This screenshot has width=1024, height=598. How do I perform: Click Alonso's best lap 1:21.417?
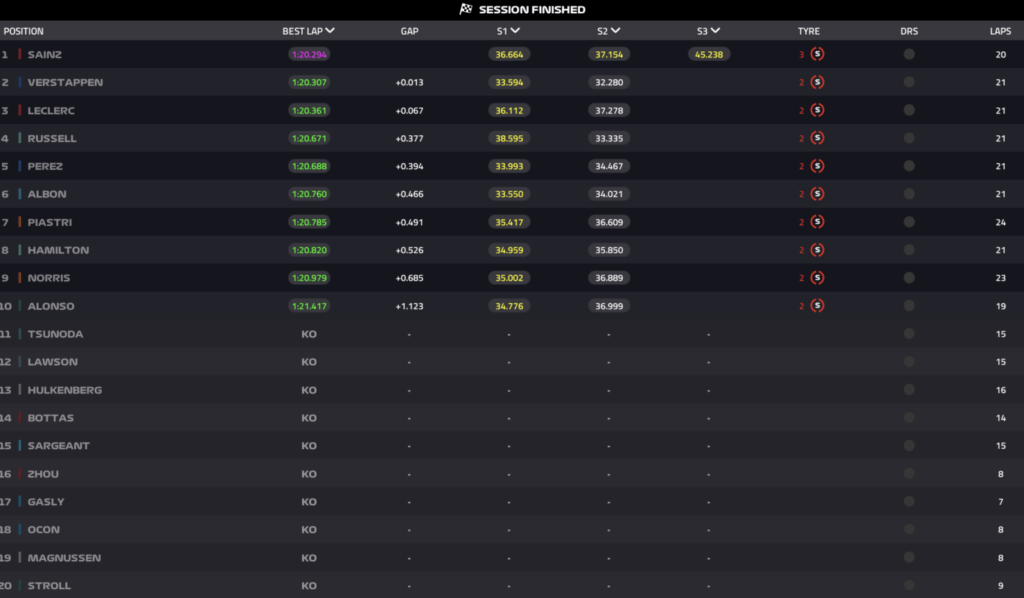point(309,306)
